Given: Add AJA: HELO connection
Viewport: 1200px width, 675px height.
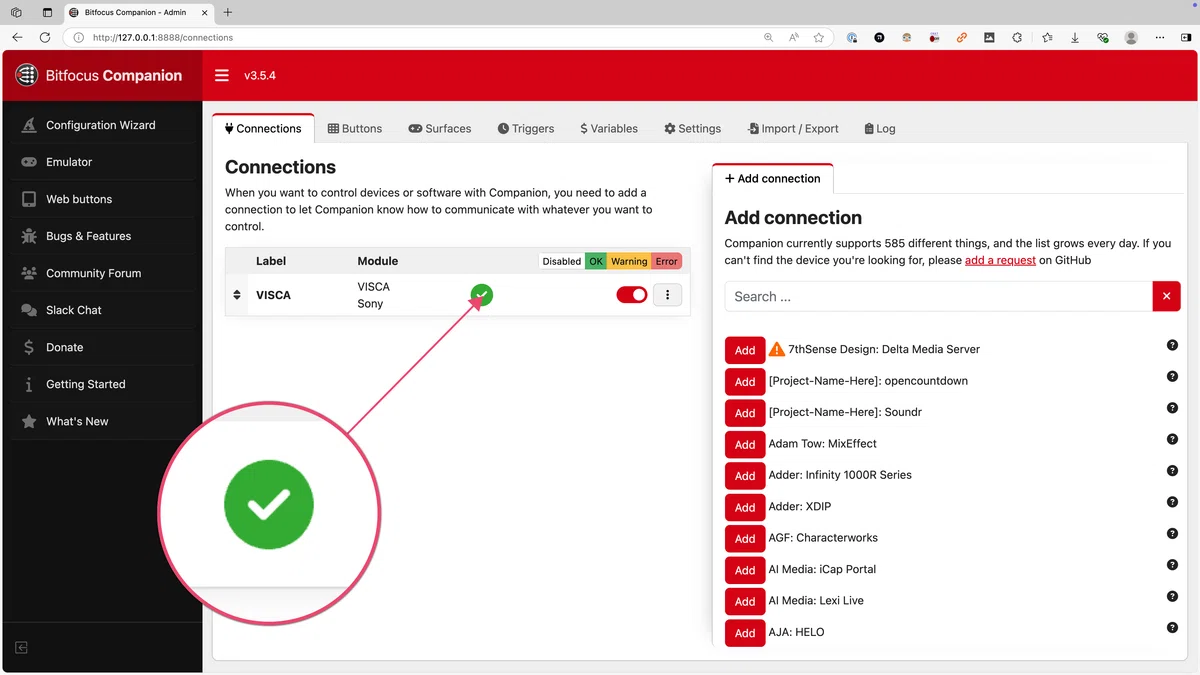Looking at the screenshot, I should 745,633.
